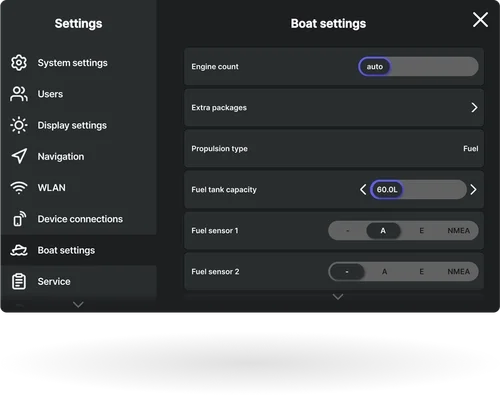This screenshot has height=395, width=500.
Task: Click the Service clipboard icon
Action: [19, 281]
